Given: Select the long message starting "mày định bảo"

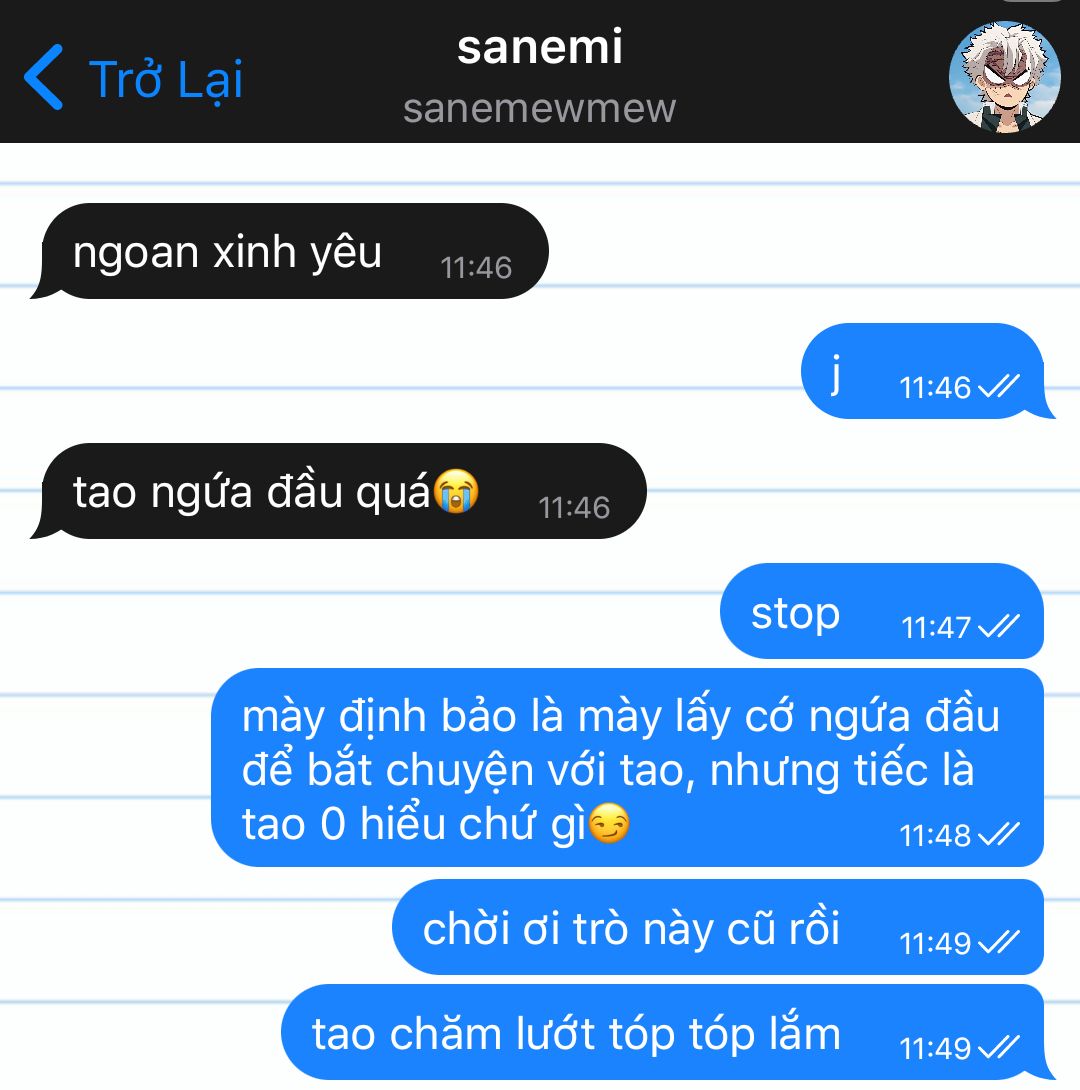Looking at the screenshot, I should pyautogui.click(x=628, y=767).
